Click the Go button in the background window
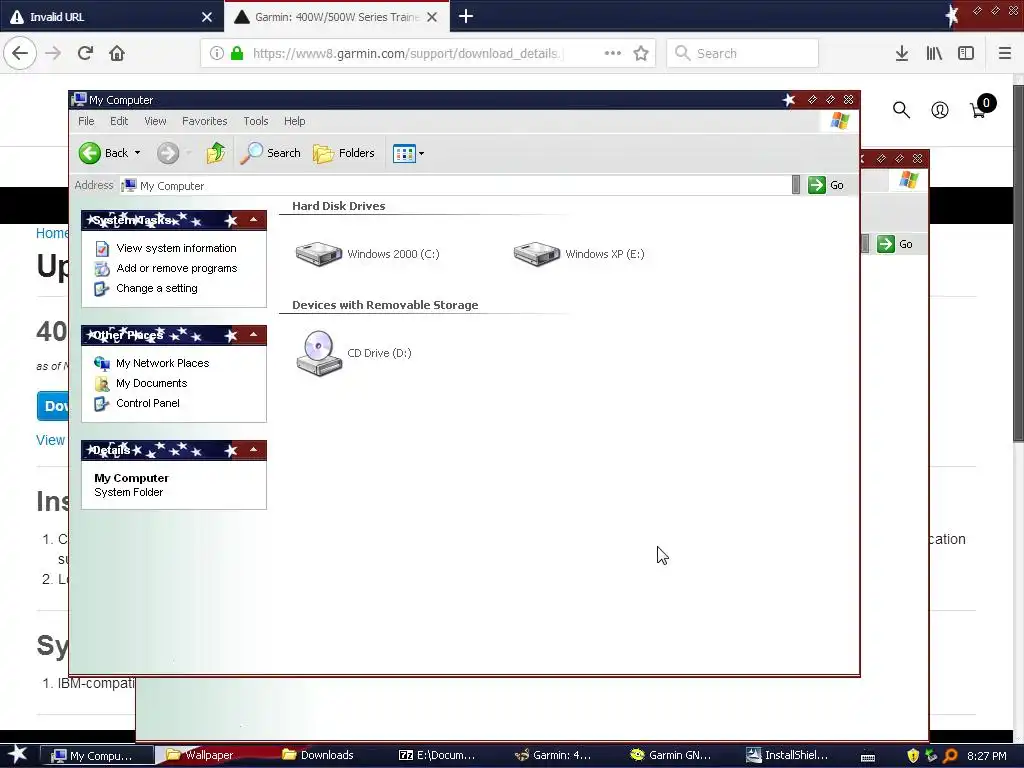This screenshot has height=768, width=1024. click(895, 244)
